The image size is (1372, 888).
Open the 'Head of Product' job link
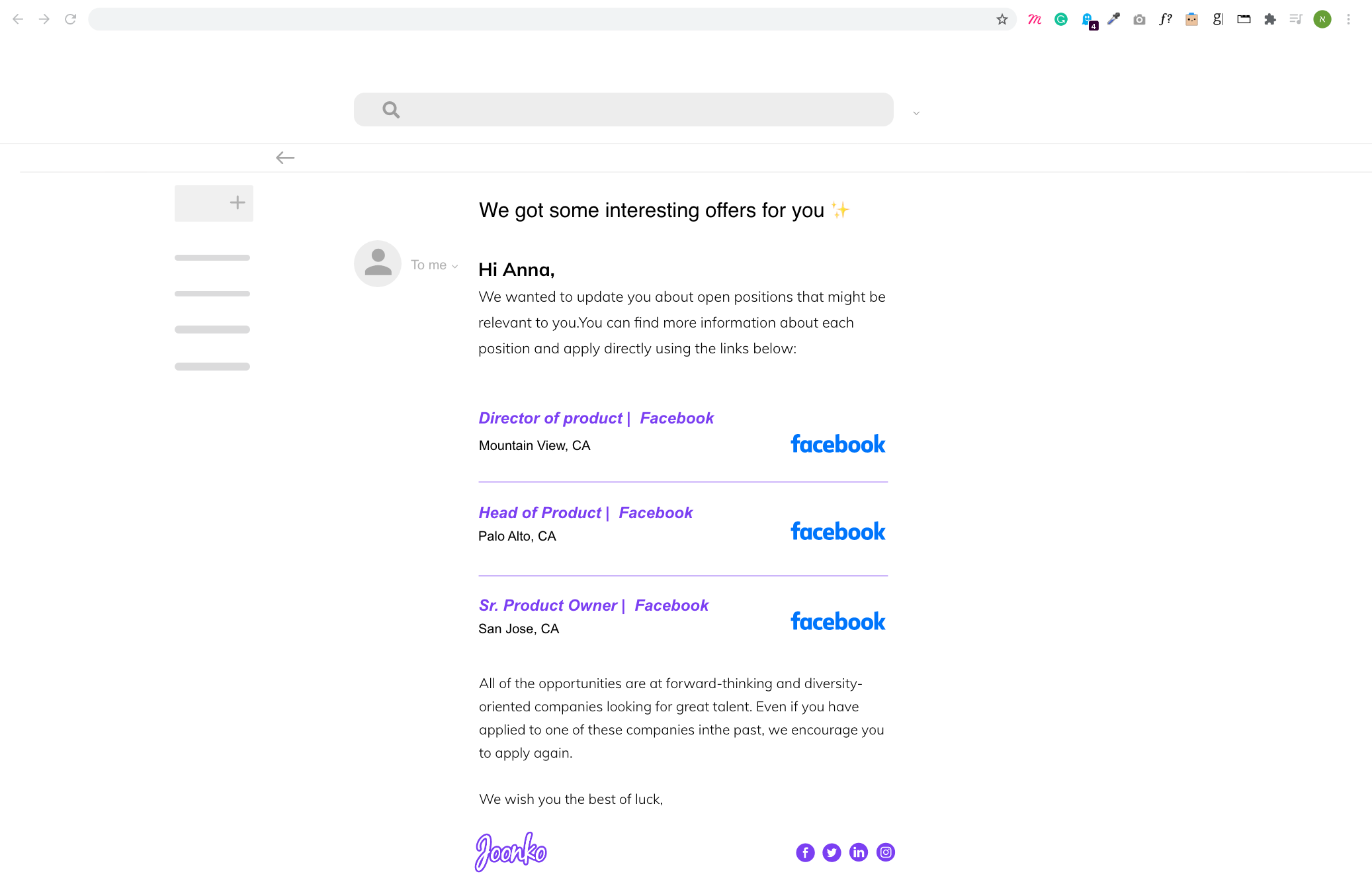coord(540,513)
